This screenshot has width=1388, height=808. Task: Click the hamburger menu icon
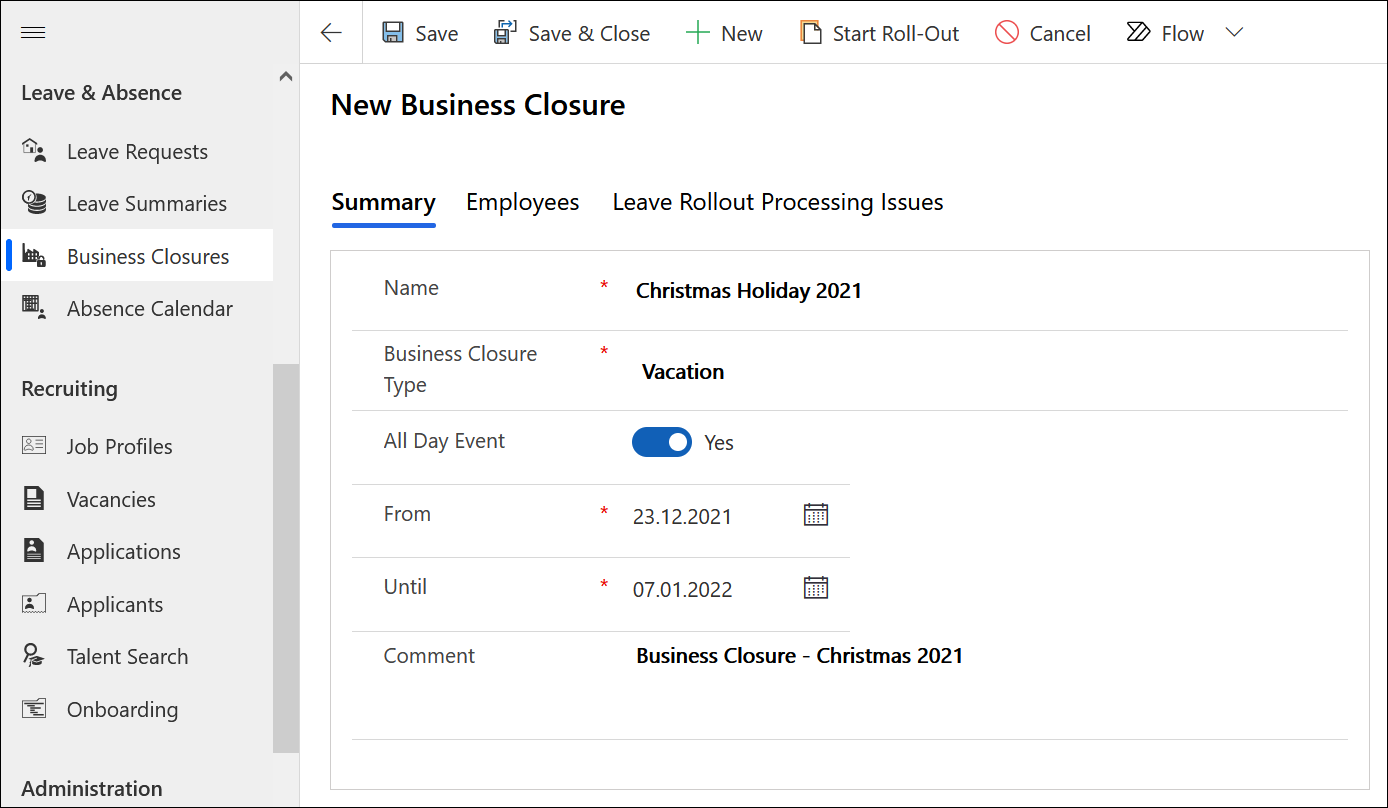[33, 33]
